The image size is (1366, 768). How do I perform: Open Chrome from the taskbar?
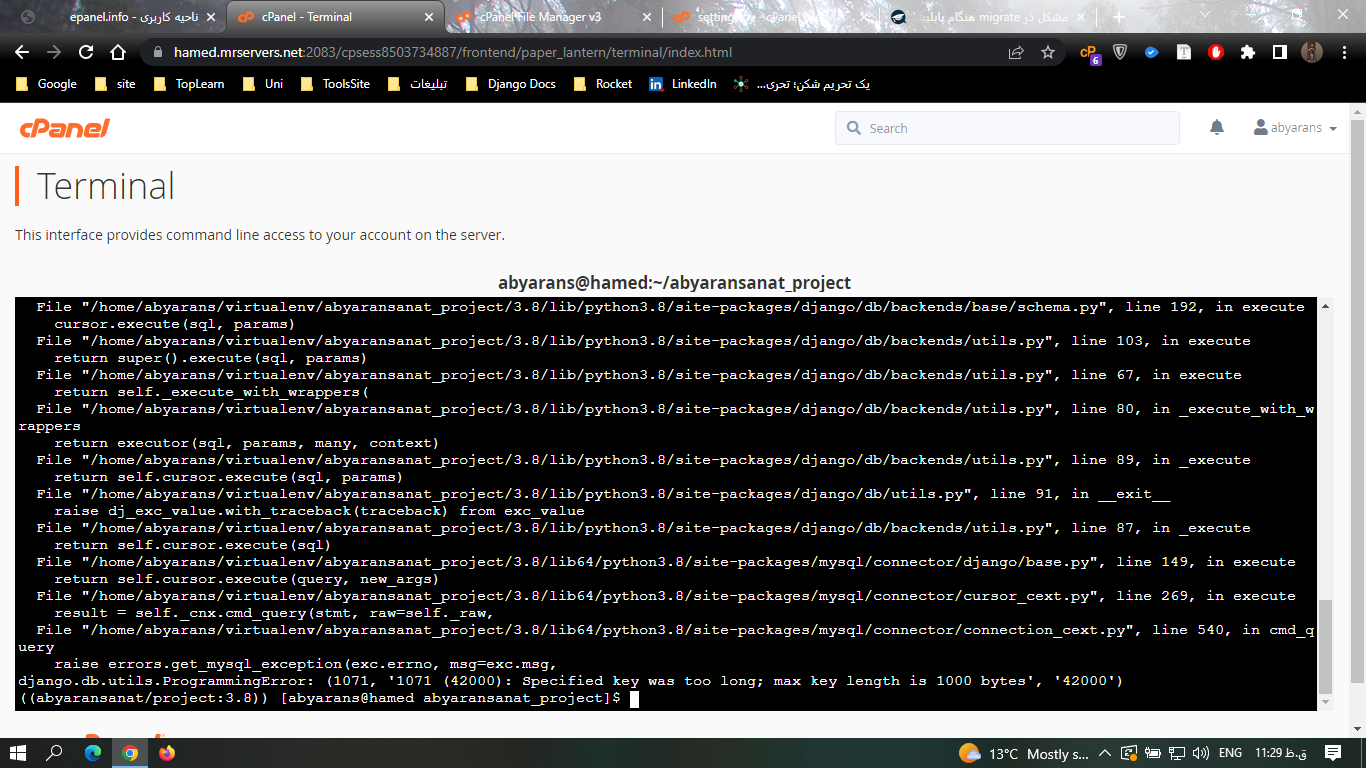130,753
